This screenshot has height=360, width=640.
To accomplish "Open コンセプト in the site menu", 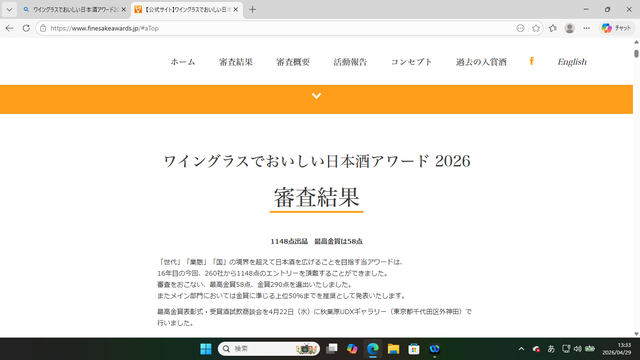I will pos(411,62).
